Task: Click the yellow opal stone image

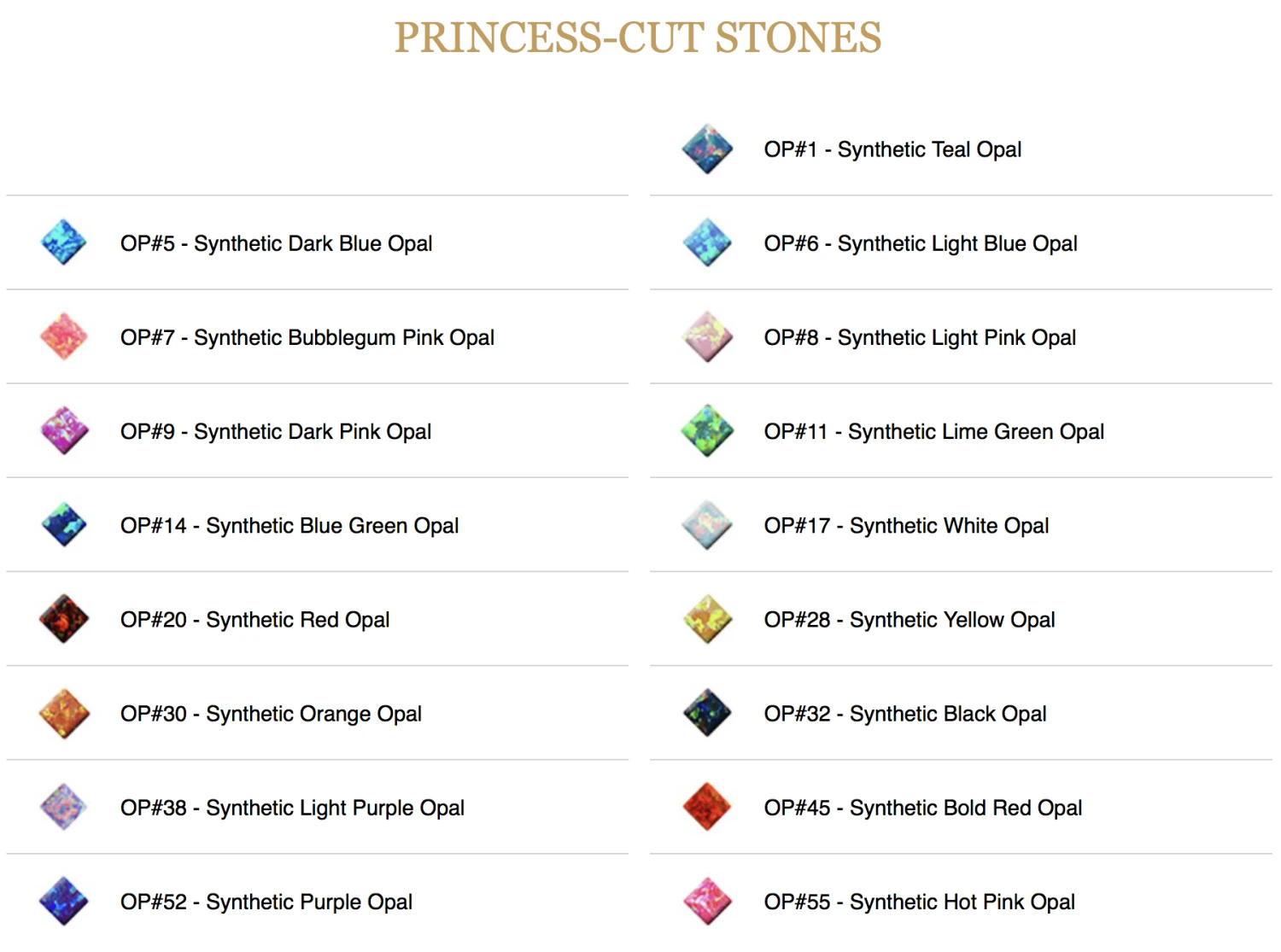Action: pos(707,619)
